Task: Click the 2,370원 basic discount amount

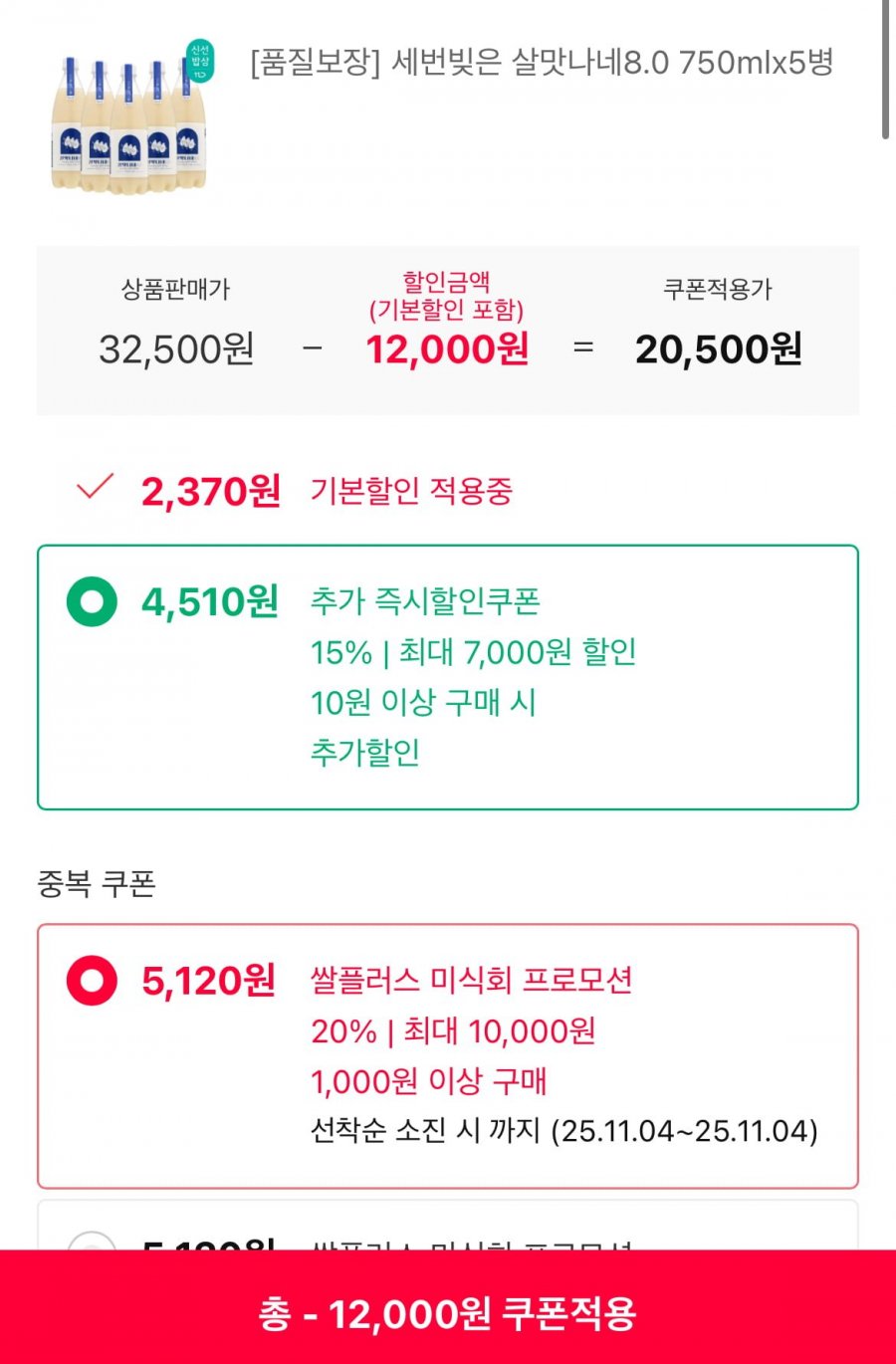Action: click(x=211, y=491)
